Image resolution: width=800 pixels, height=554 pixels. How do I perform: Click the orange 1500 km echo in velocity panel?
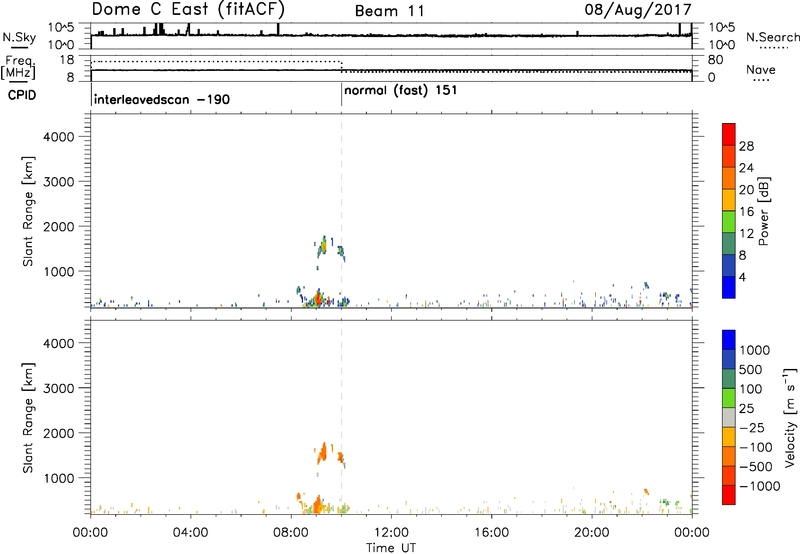pos(322,453)
